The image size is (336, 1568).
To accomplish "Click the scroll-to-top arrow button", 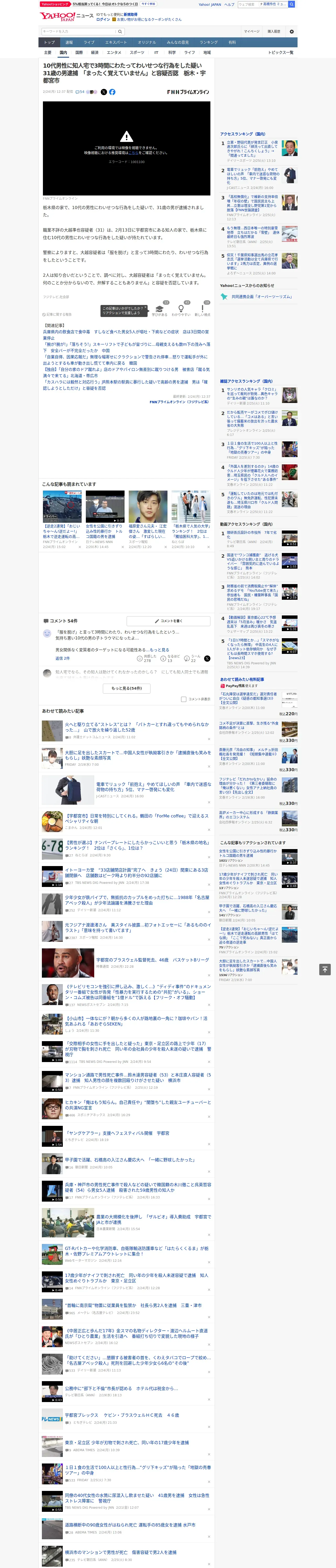I will coord(325,969).
